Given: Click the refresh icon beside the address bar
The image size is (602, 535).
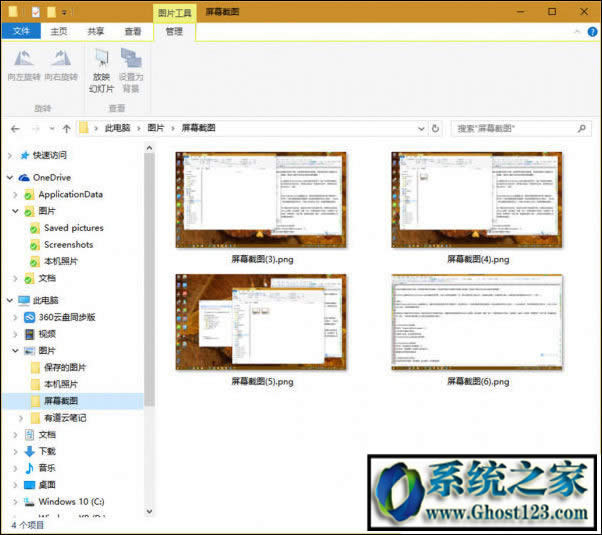Looking at the screenshot, I should pyautogui.click(x=435, y=129).
